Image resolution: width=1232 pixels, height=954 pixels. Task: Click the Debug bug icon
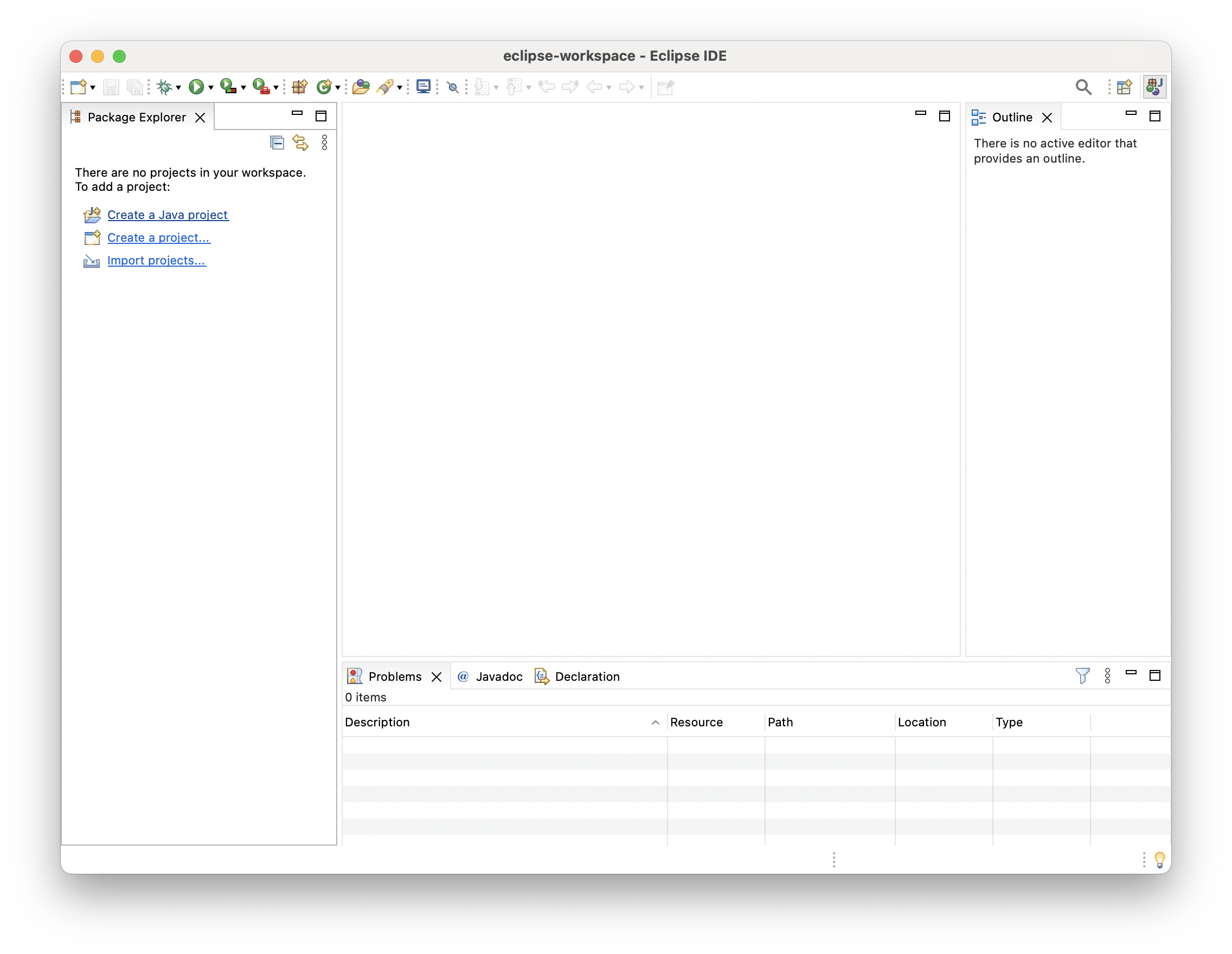coord(164,87)
